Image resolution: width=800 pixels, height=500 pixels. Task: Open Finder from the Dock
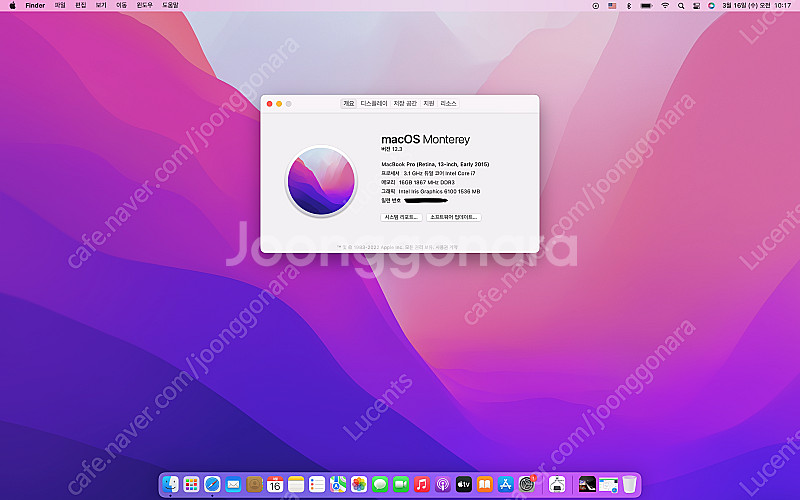click(170, 484)
